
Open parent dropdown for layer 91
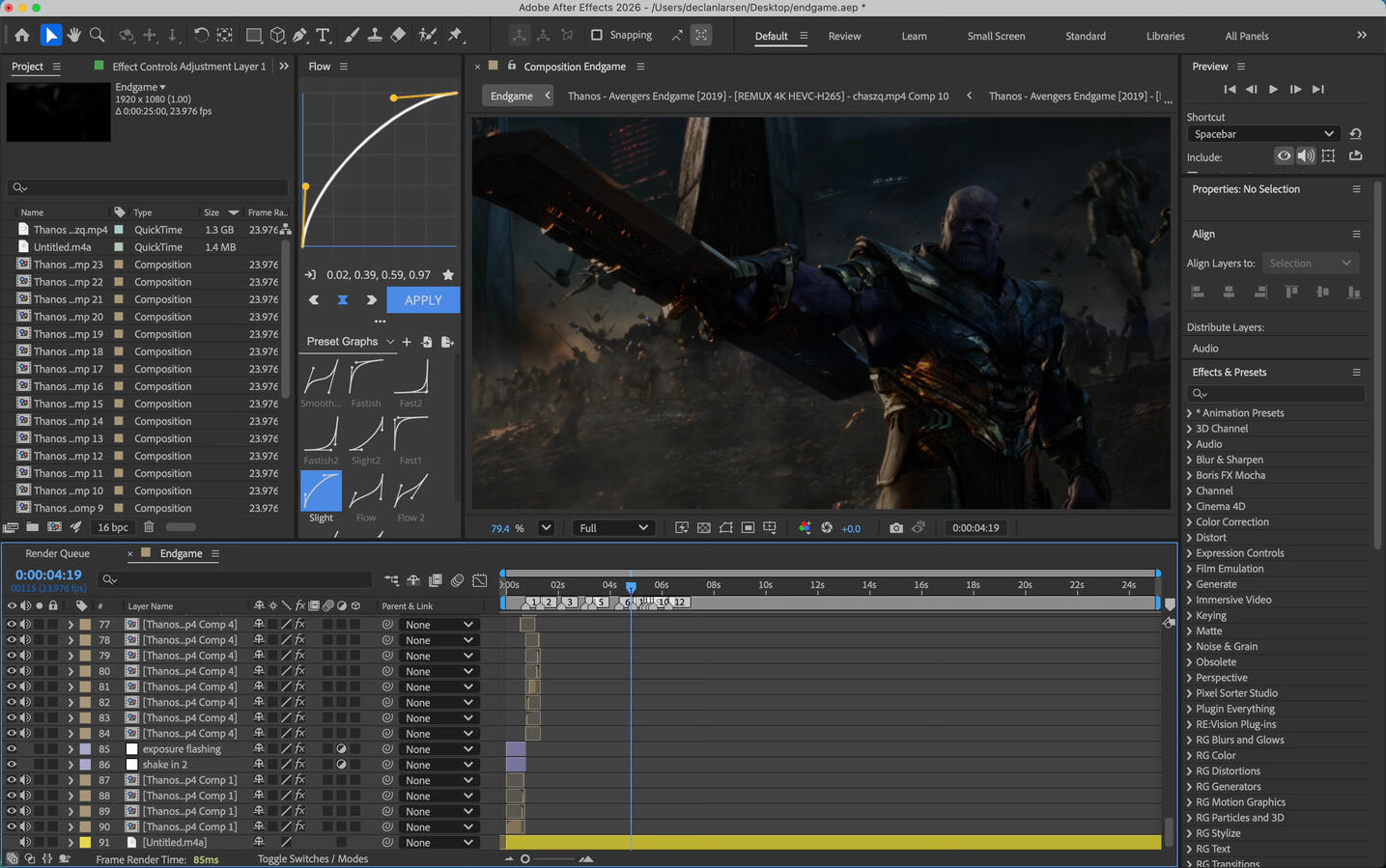[439, 843]
